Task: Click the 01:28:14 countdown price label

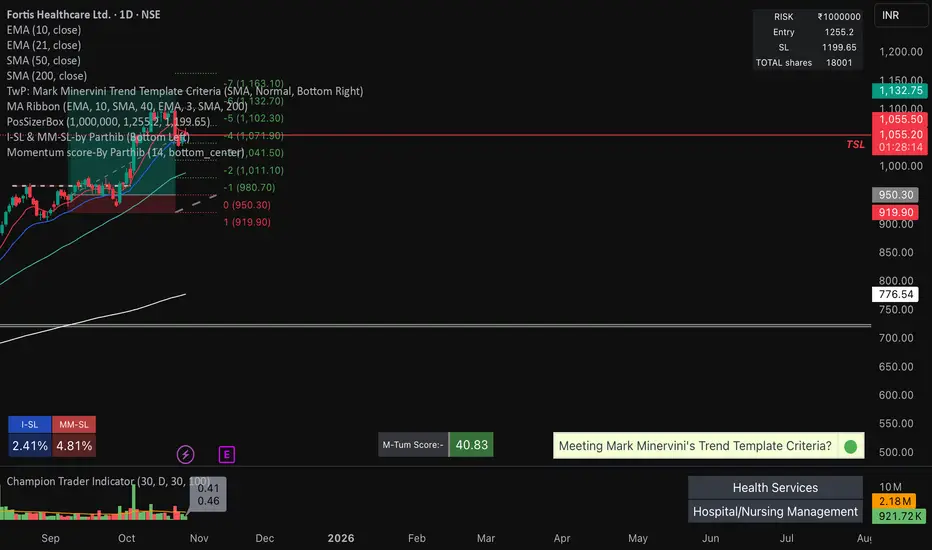Action: coord(900,147)
